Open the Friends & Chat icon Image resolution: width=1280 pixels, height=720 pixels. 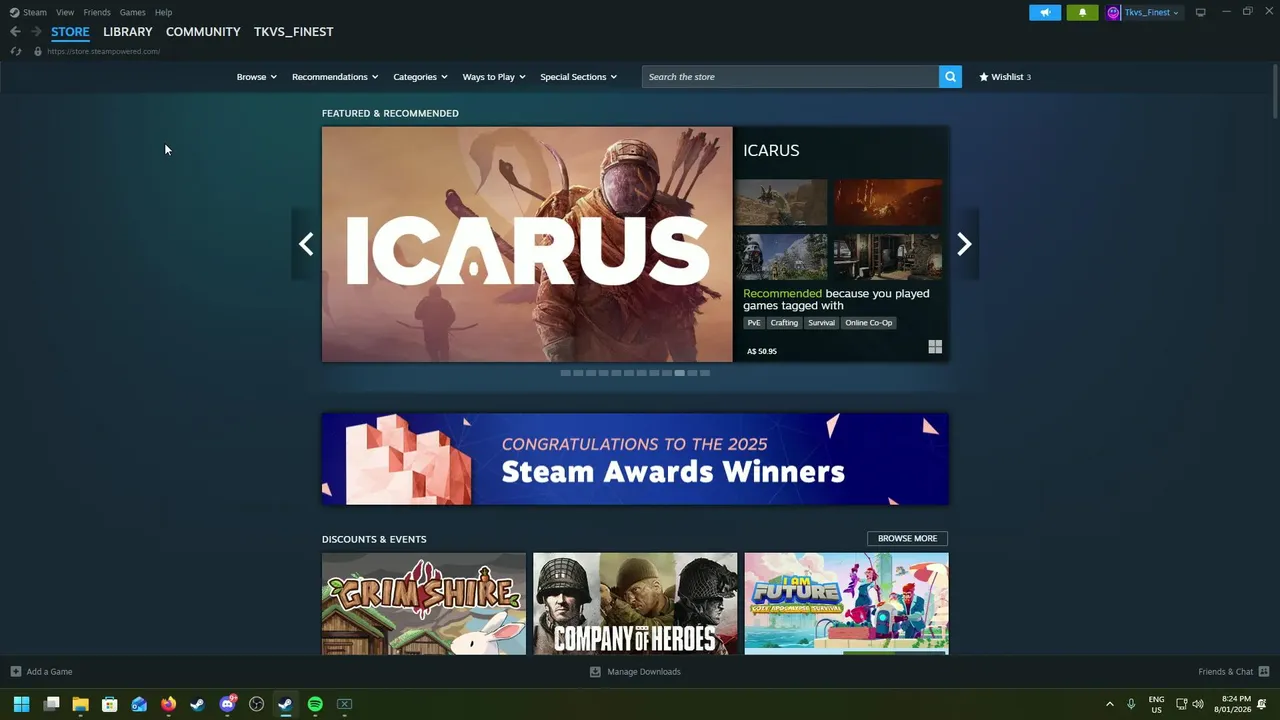coord(1264,672)
